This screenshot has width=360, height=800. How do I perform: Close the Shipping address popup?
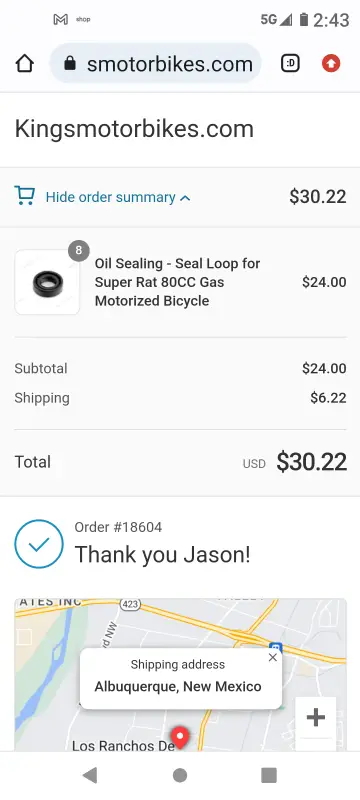click(273, 658)
